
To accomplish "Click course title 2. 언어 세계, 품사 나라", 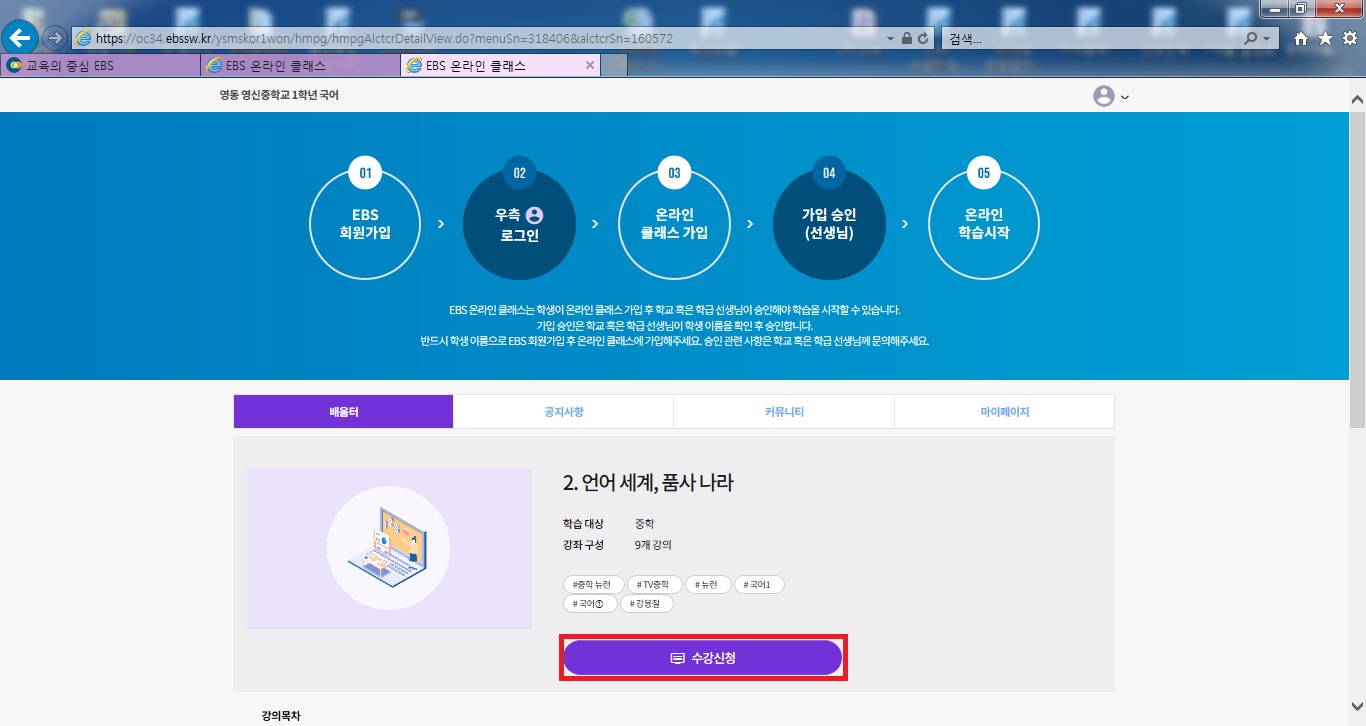I will point(648,483).
